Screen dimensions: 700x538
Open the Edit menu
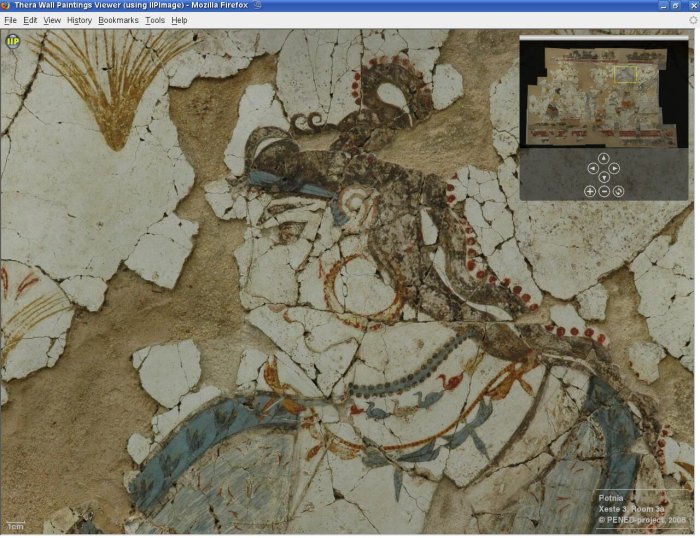click(30, 20)
